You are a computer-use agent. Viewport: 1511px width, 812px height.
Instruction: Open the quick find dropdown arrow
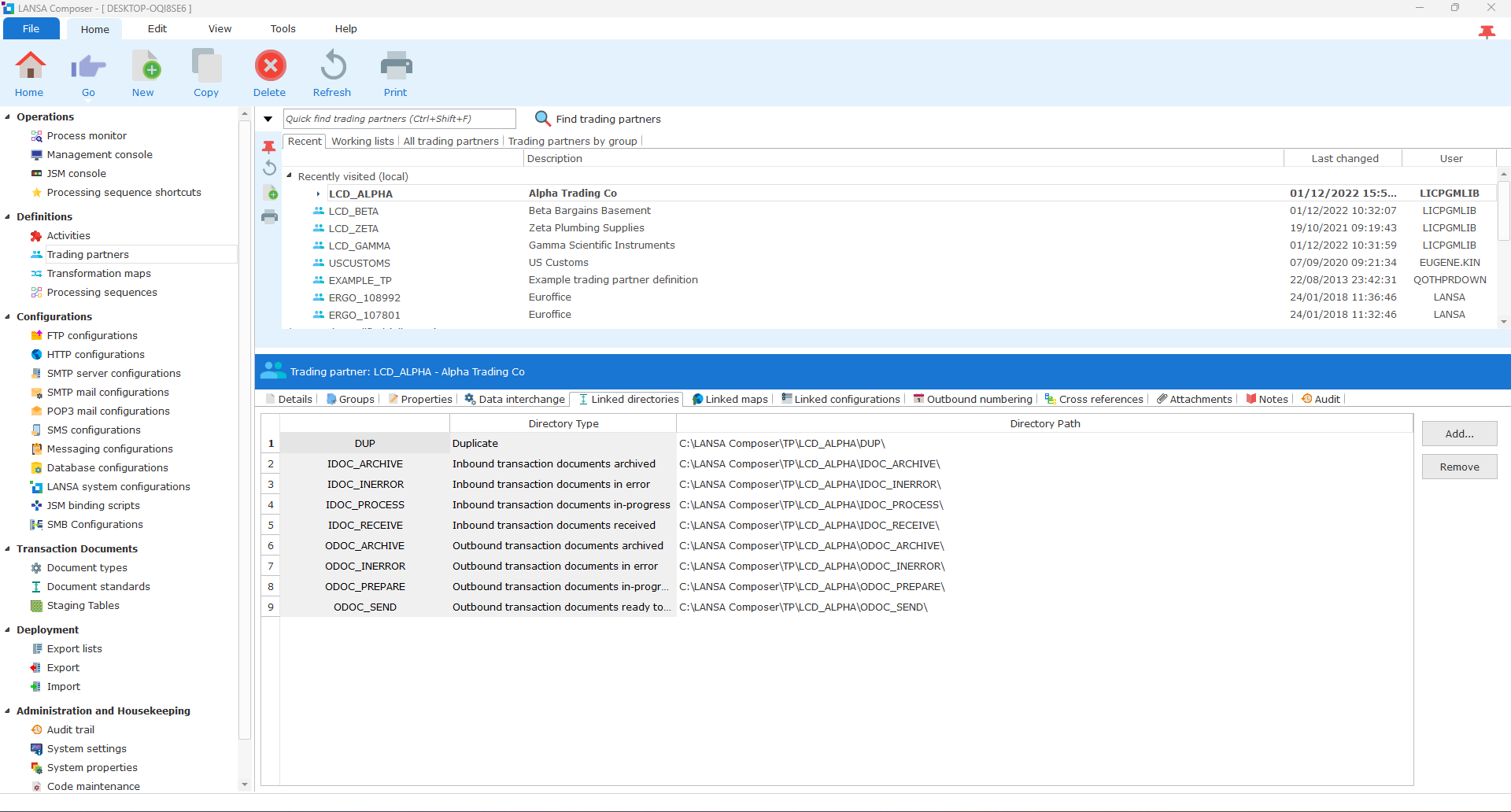[x=268, y=120]
